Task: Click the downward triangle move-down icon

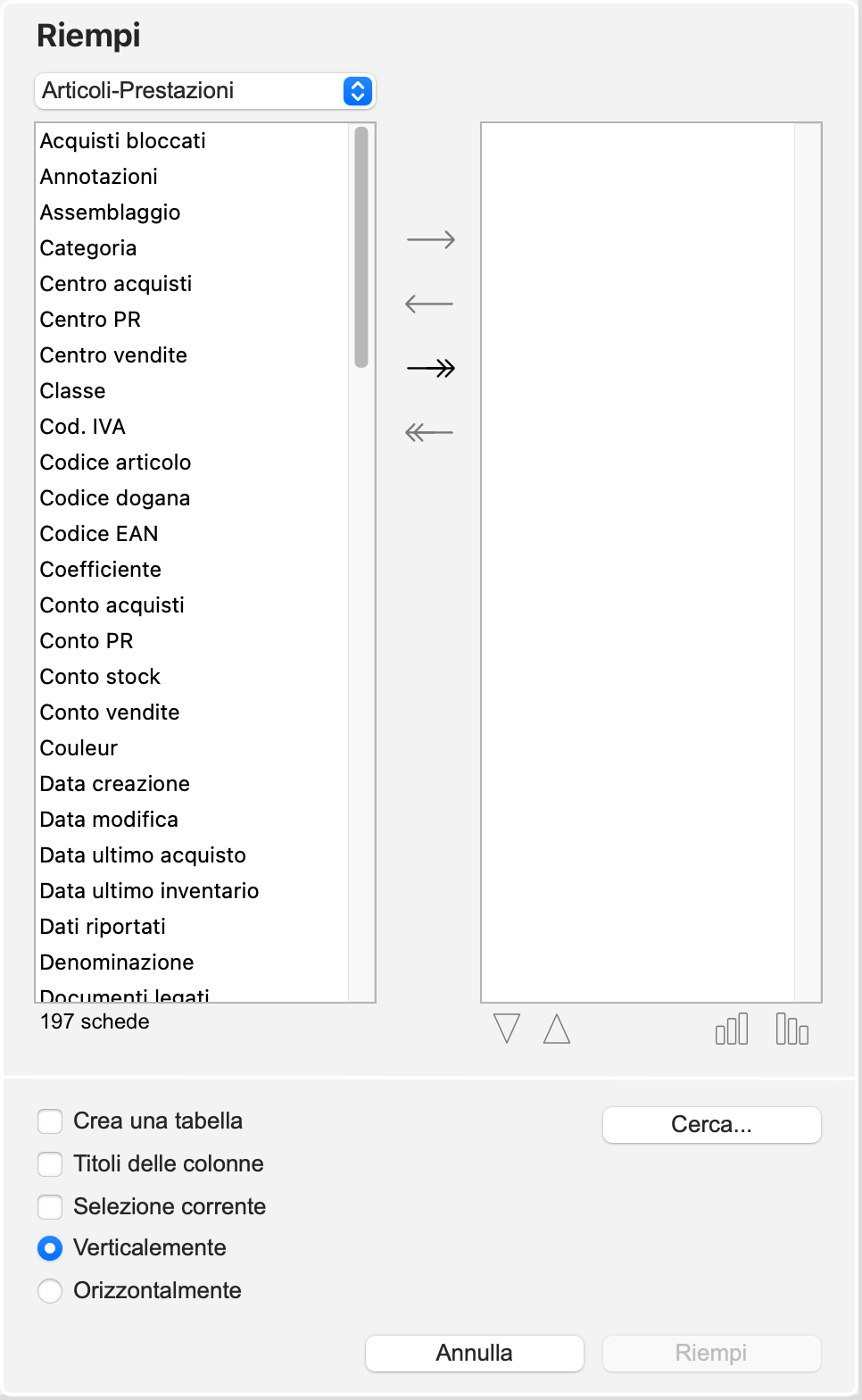Action: [x=507, y=1029]
